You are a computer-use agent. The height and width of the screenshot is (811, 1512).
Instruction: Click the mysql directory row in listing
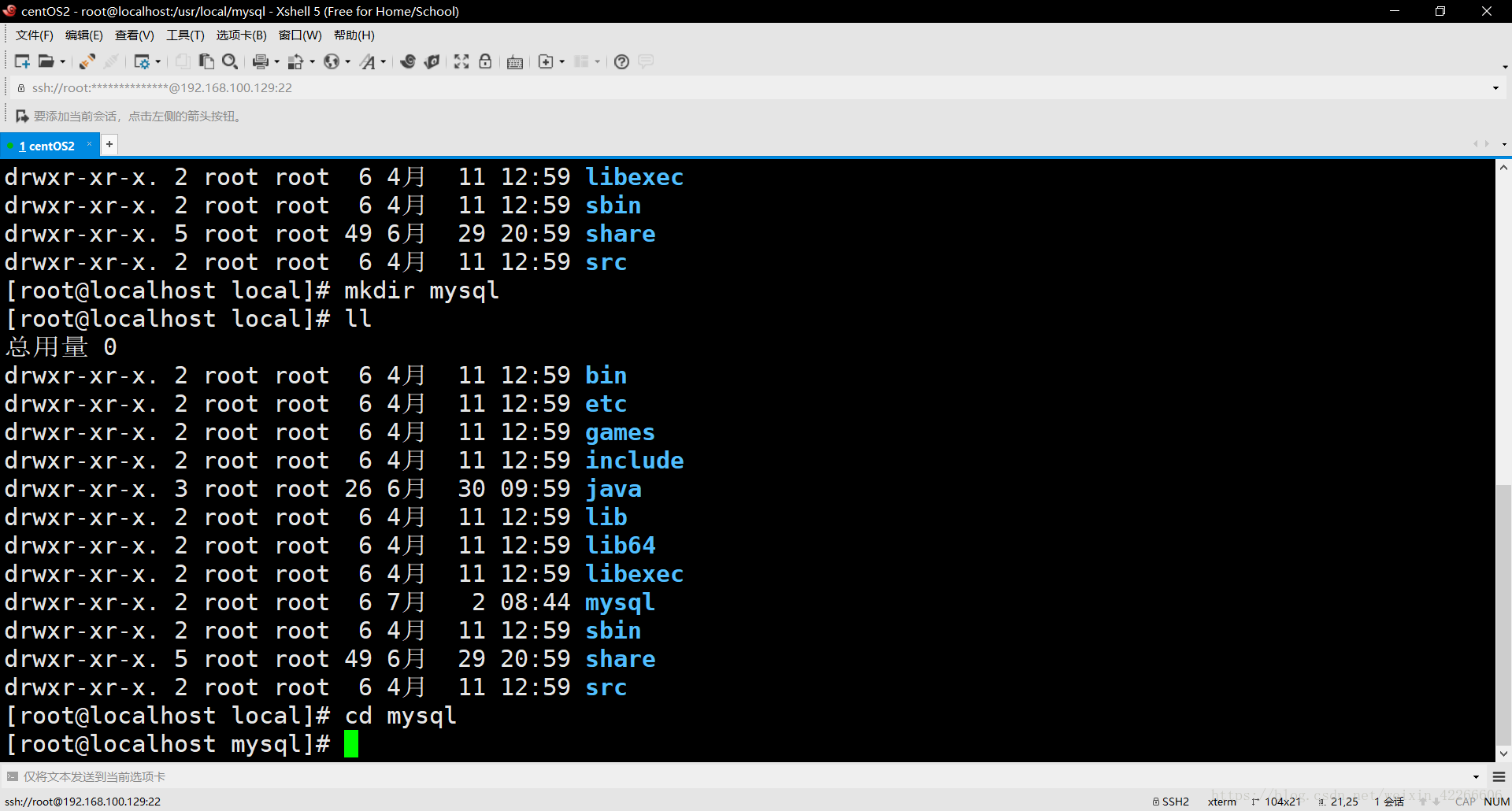pyautogui.click(x=329, y=602)
